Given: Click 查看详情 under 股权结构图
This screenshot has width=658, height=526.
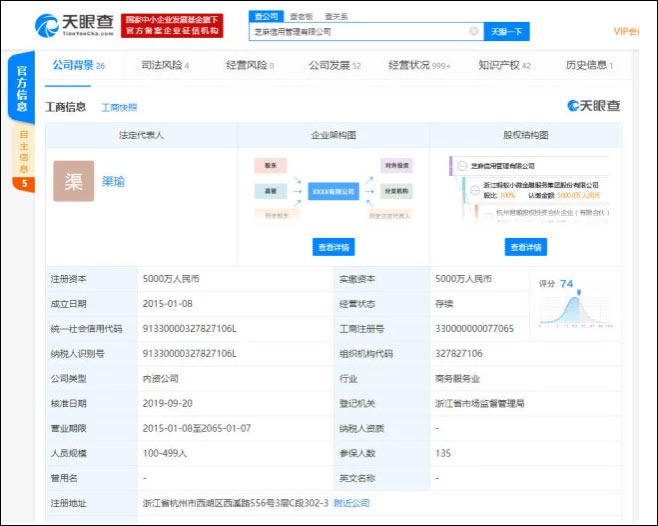Looking at the screenshot, I should click(526, 247).
